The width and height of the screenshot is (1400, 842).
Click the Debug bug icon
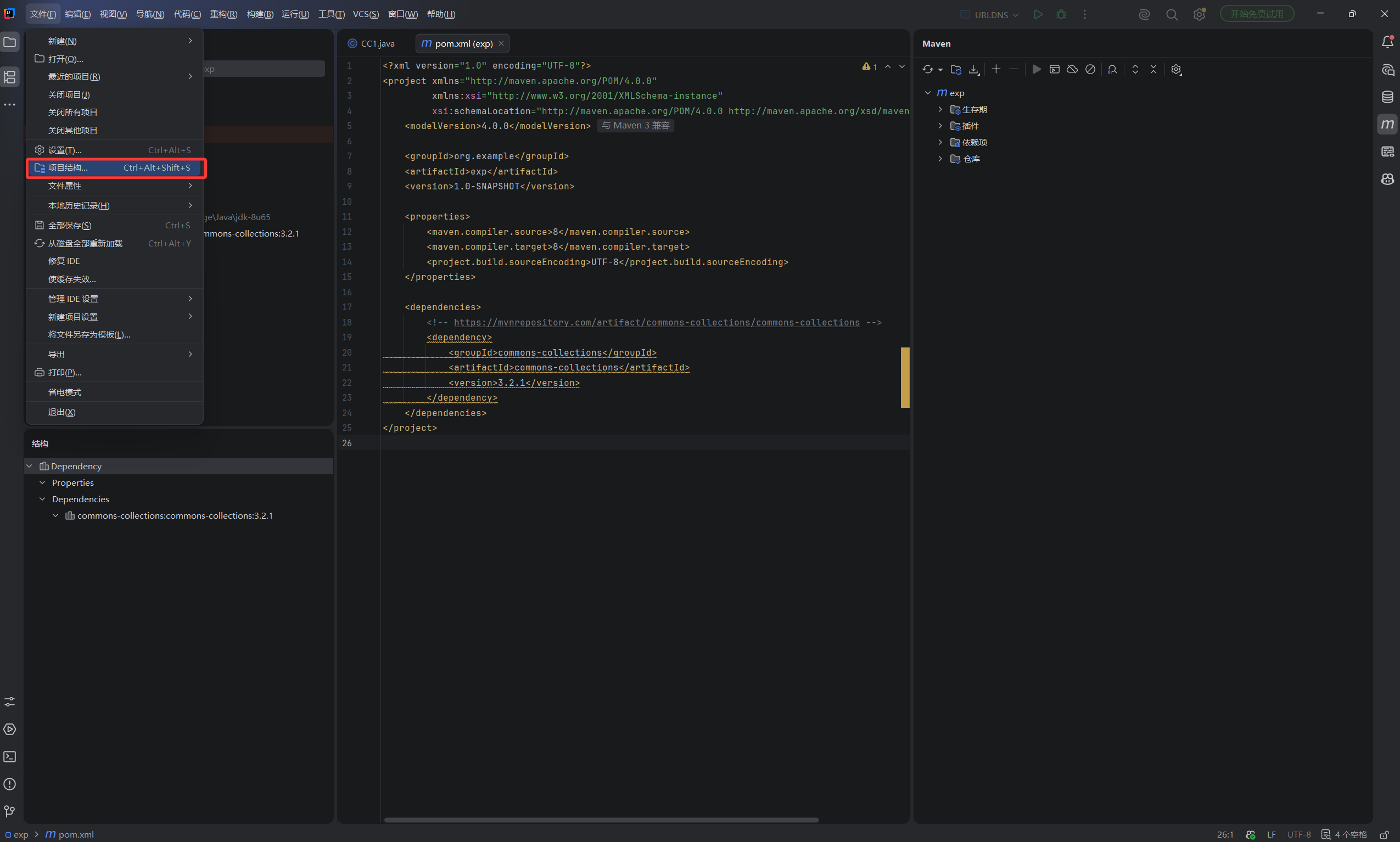(x=1061, y=14)
